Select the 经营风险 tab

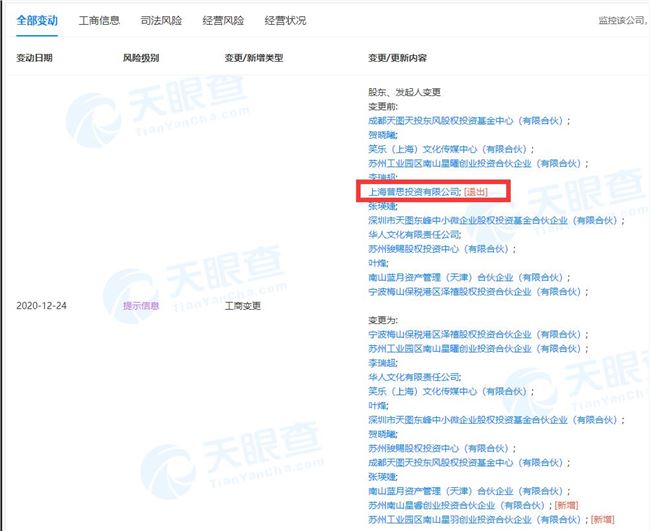223,20
